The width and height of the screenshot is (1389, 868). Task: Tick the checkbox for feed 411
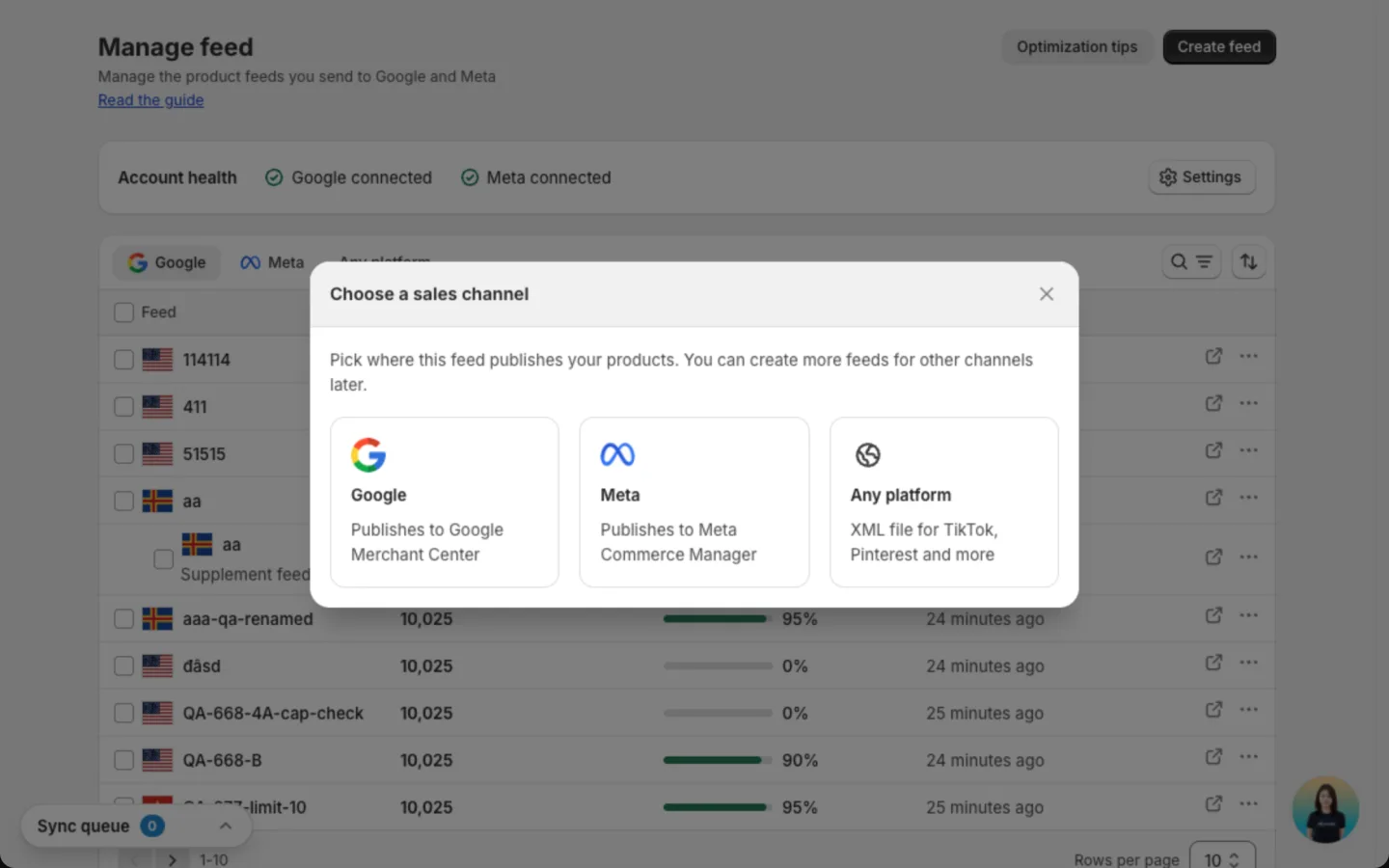click(x=123, y=407)
